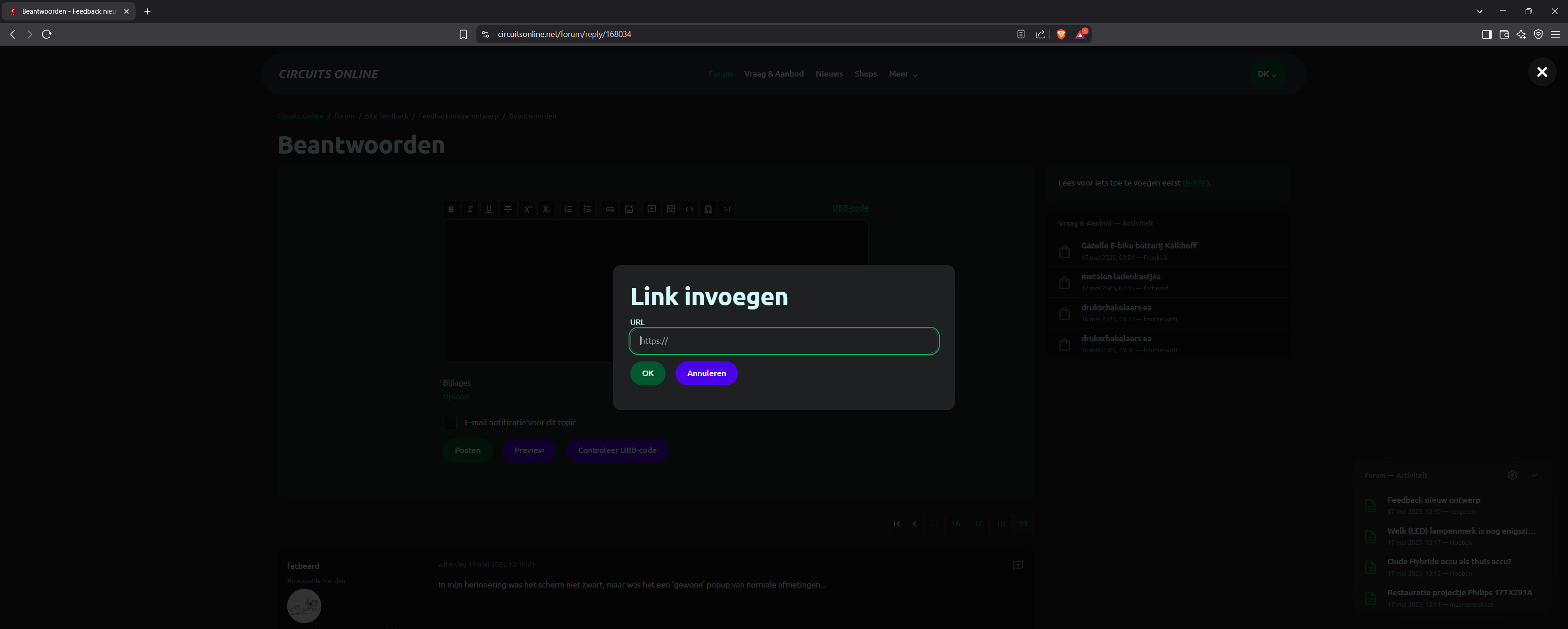Bookmark this page via address bar icon
This screenshot has width=1568, height=629.
(463, 34)
